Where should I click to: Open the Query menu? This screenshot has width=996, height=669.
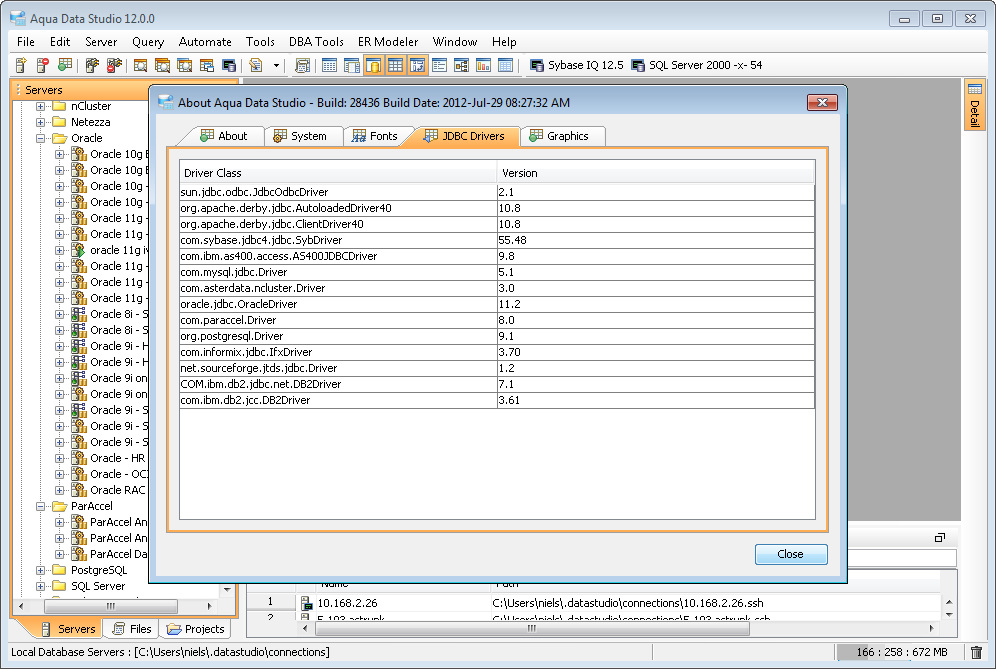[148, 42]
